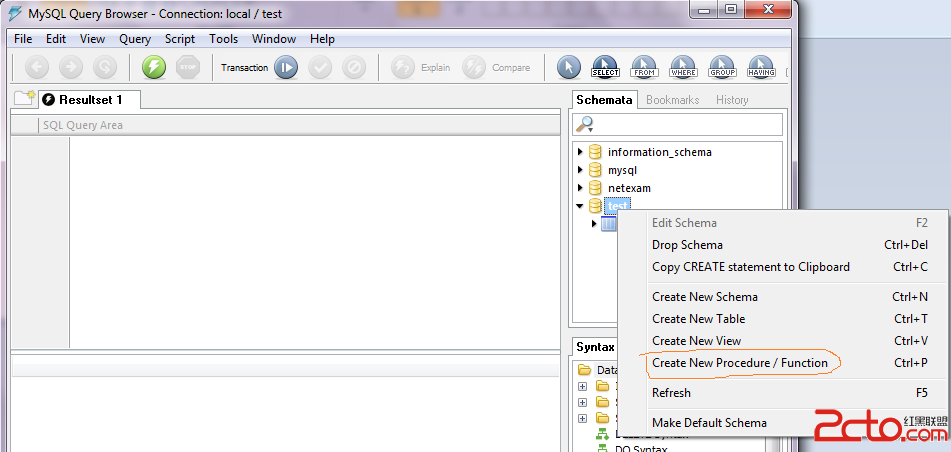Click the DO Syntax green diagram icon
Image resolution: width=951 pixels, height=452 pixels.
(x=602, y=449)
